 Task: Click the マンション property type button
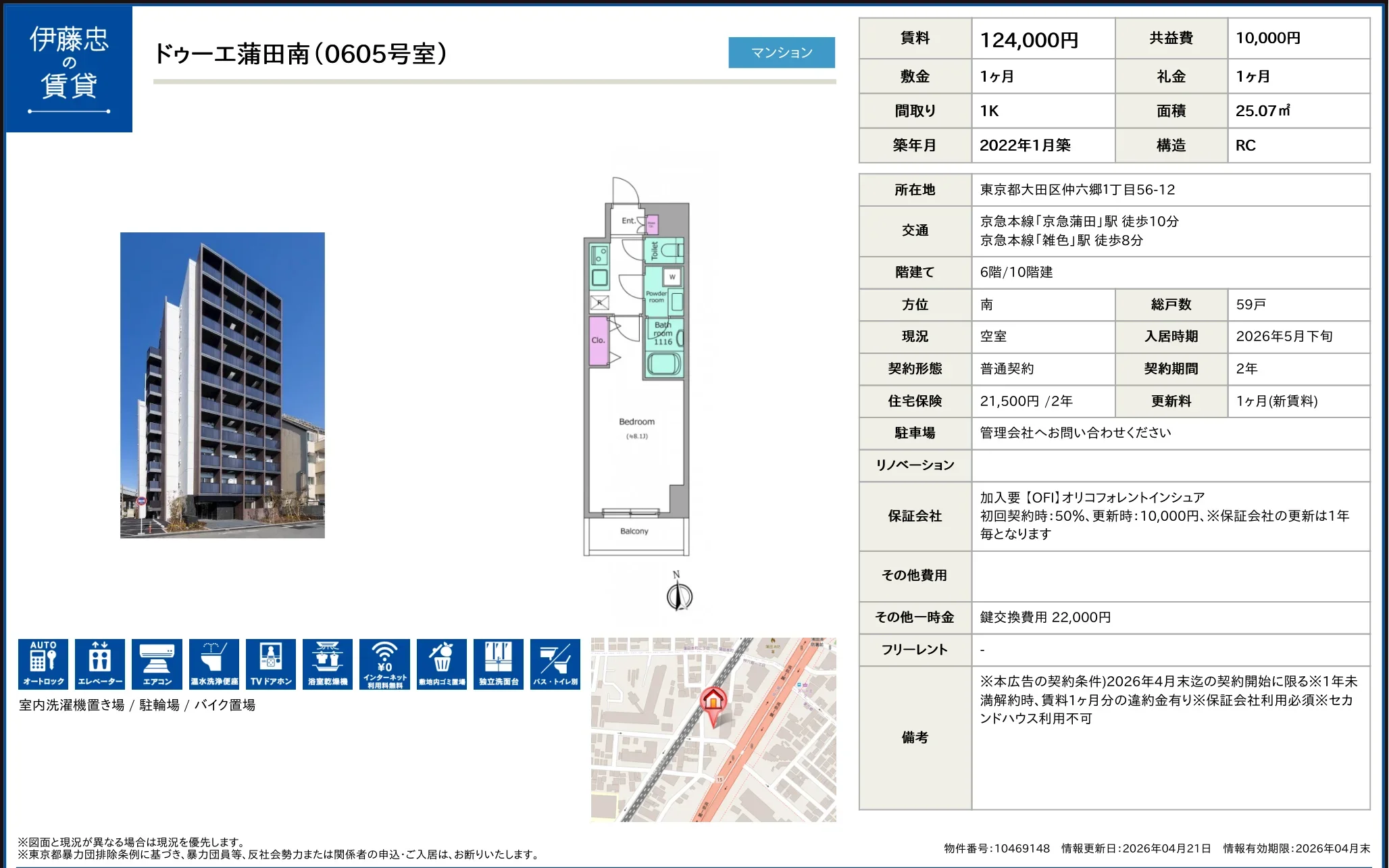781,53
